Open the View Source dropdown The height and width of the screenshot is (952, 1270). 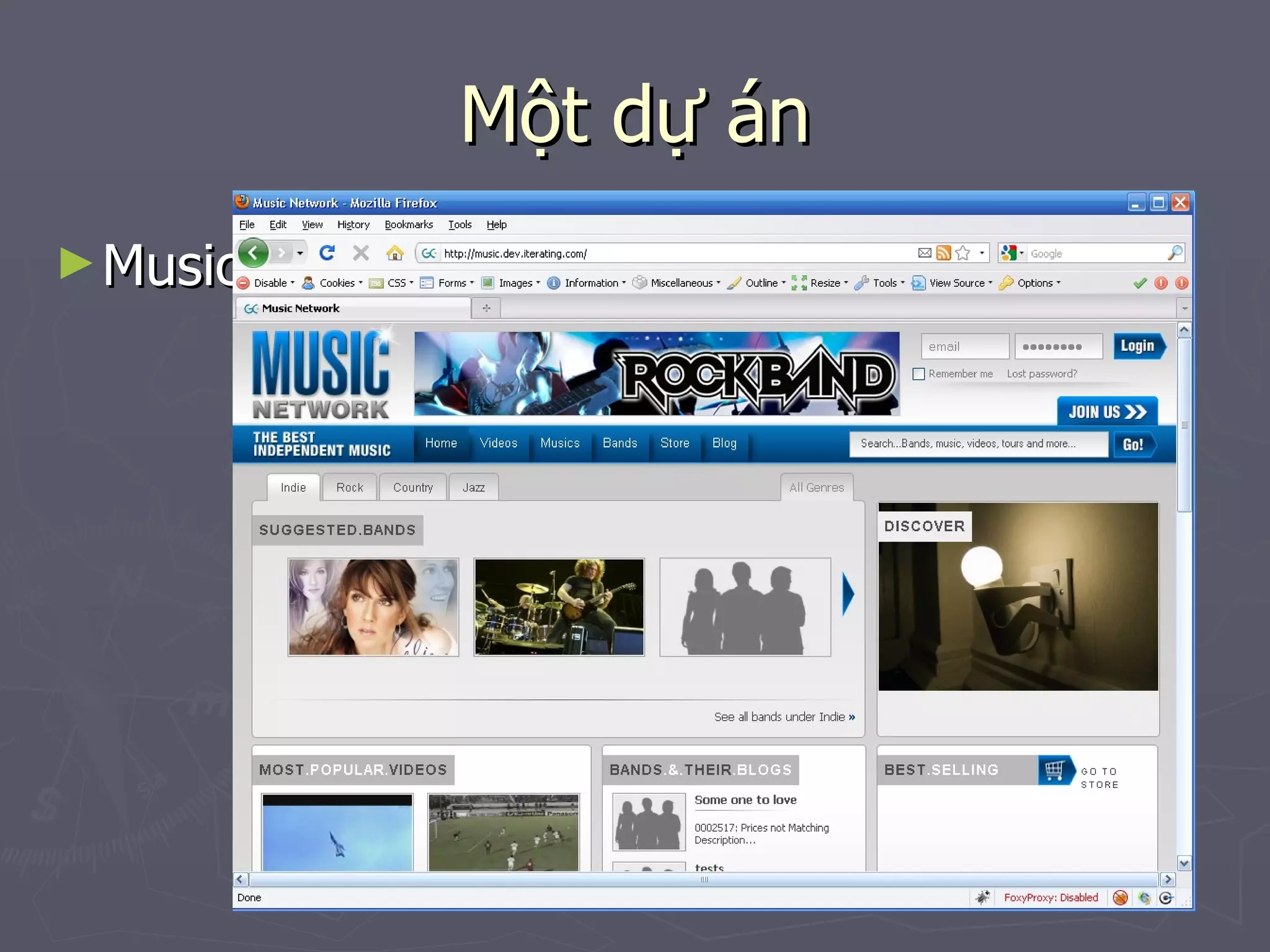point(952,283)
